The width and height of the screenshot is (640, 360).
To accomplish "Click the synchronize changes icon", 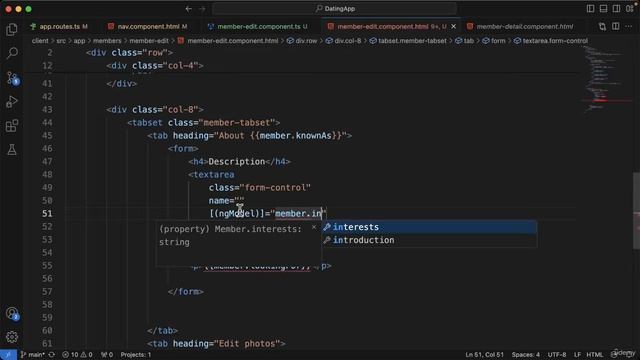I will tap(51, 355).
